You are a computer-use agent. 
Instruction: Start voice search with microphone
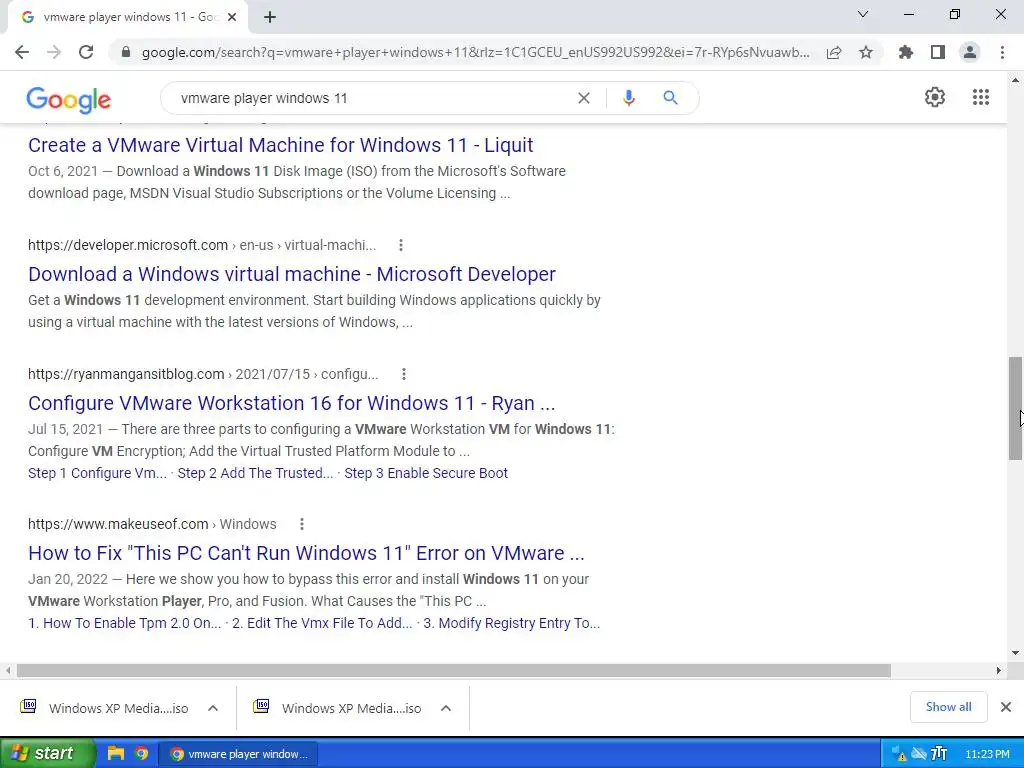point(629,98)
